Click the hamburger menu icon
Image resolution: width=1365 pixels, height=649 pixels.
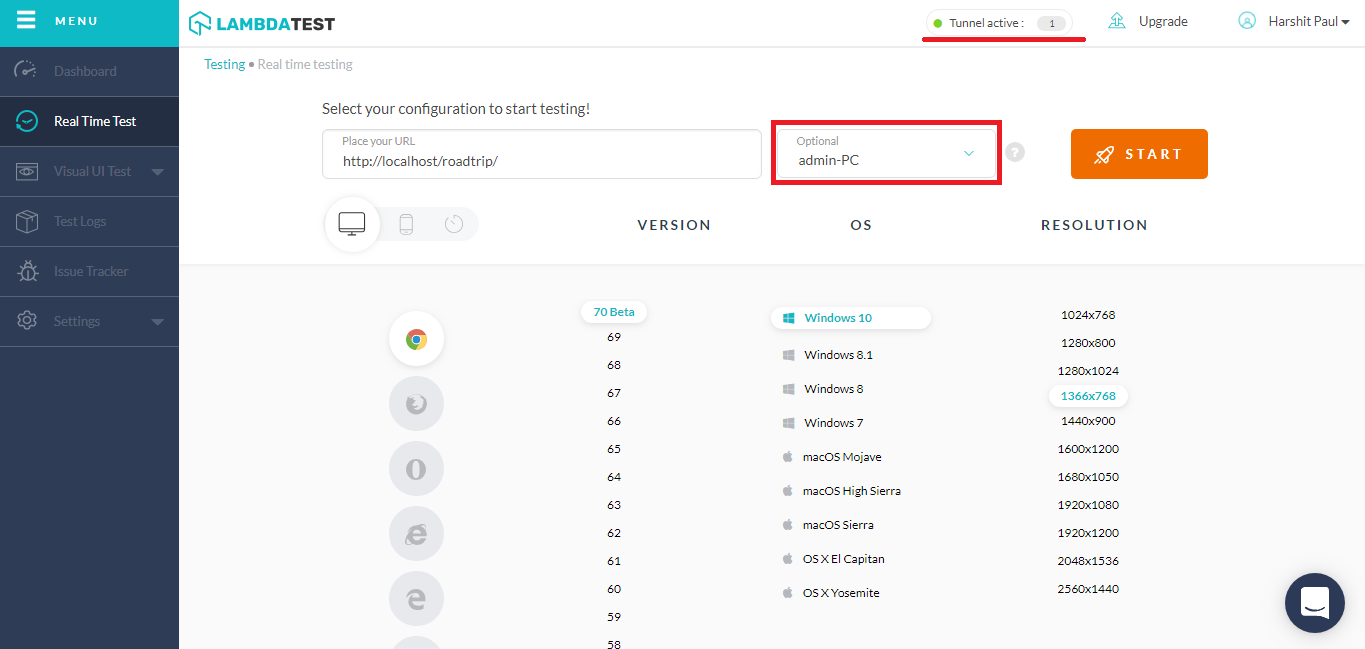(26, 20)
